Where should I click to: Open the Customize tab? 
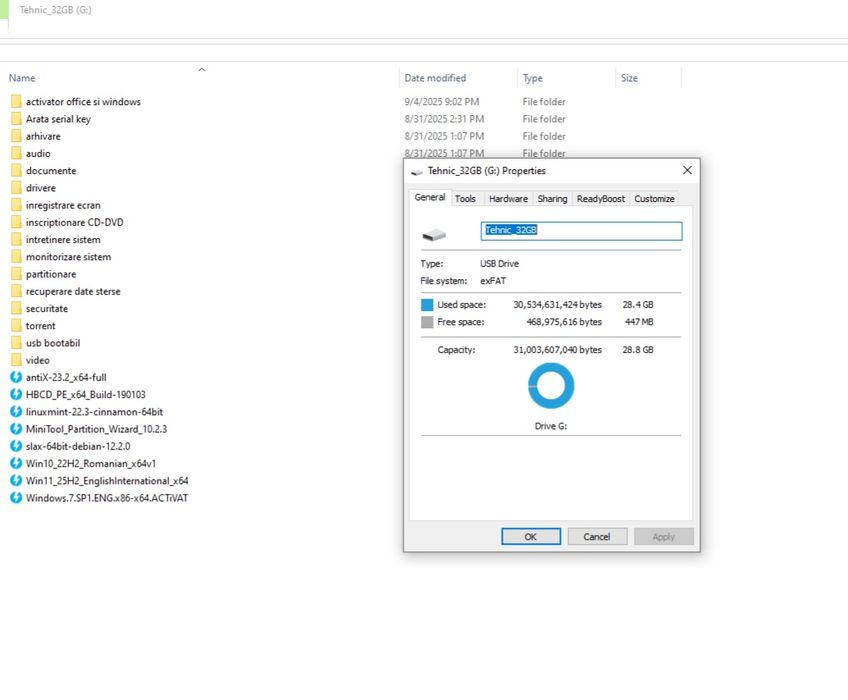click(x=654, y=199)
